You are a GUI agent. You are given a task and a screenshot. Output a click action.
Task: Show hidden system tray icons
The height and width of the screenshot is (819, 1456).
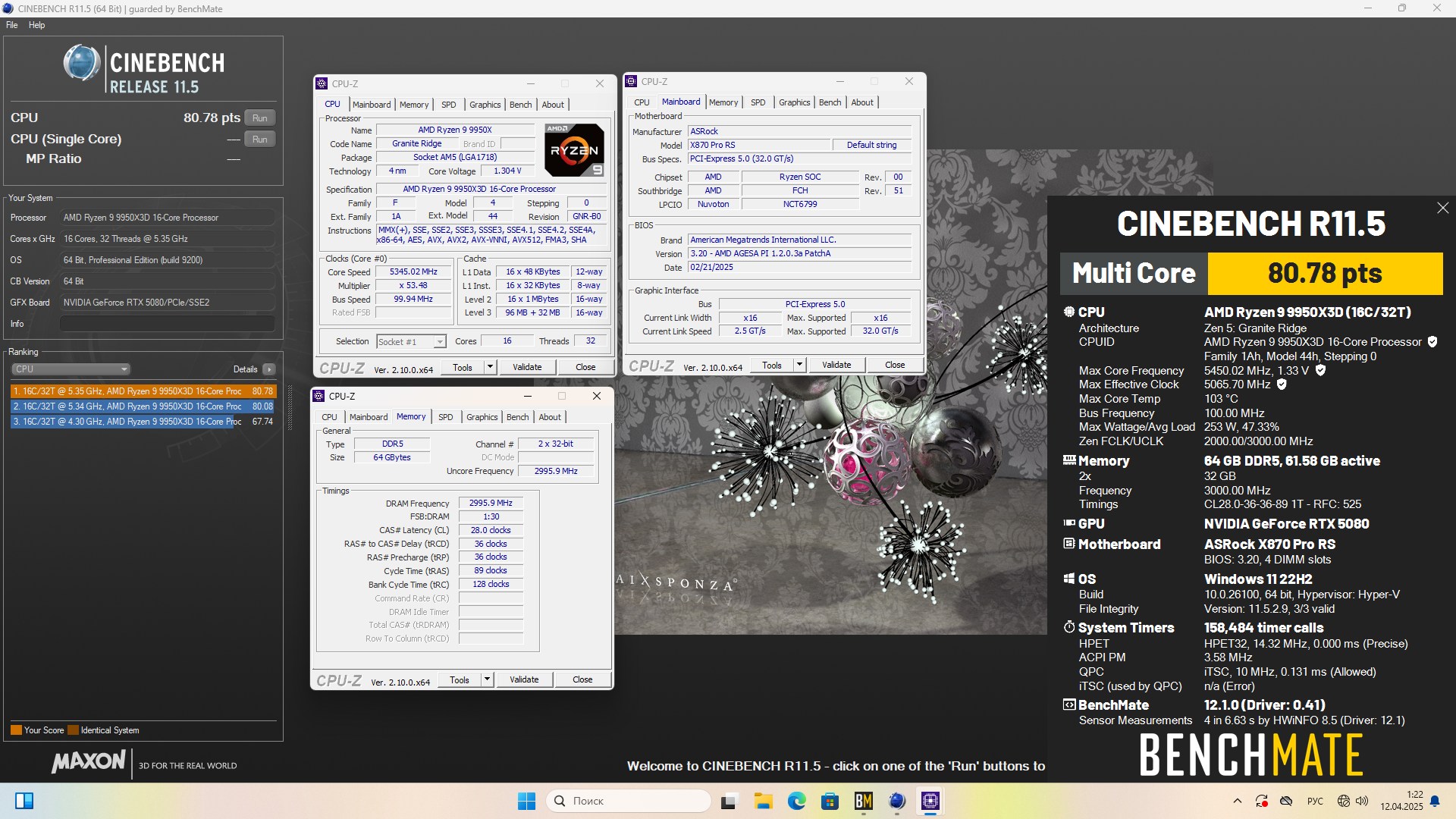pyautogui.click(x=1237, y=801)
